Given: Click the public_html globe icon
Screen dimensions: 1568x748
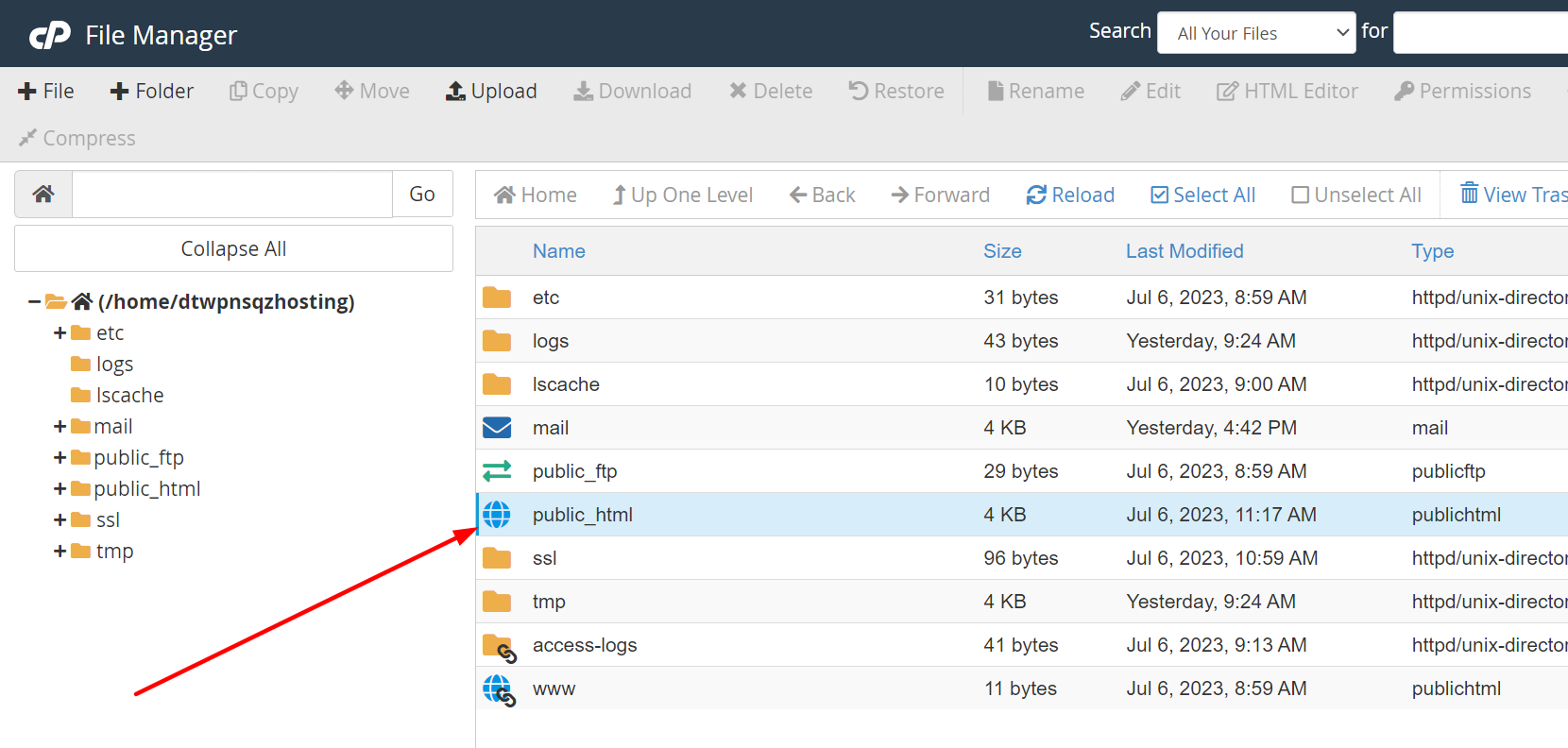Looking at the screenshot, I should pyautogui.click(x=497, y=515).
